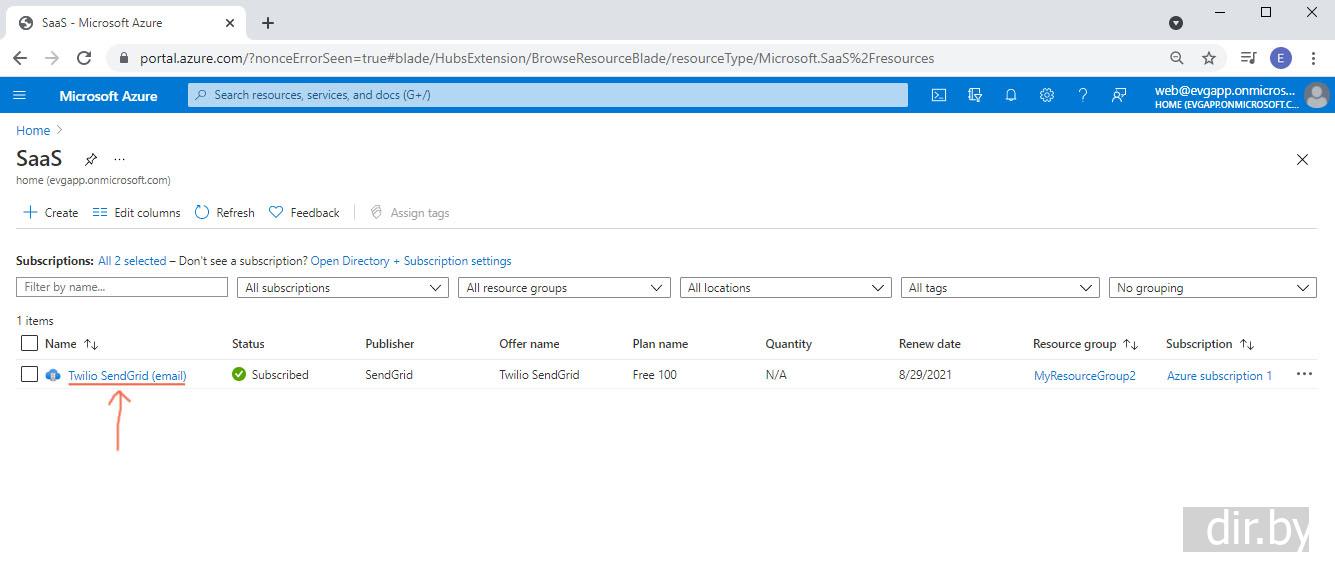Open the Directories and subscriptions filter icon

pos(975,95)
